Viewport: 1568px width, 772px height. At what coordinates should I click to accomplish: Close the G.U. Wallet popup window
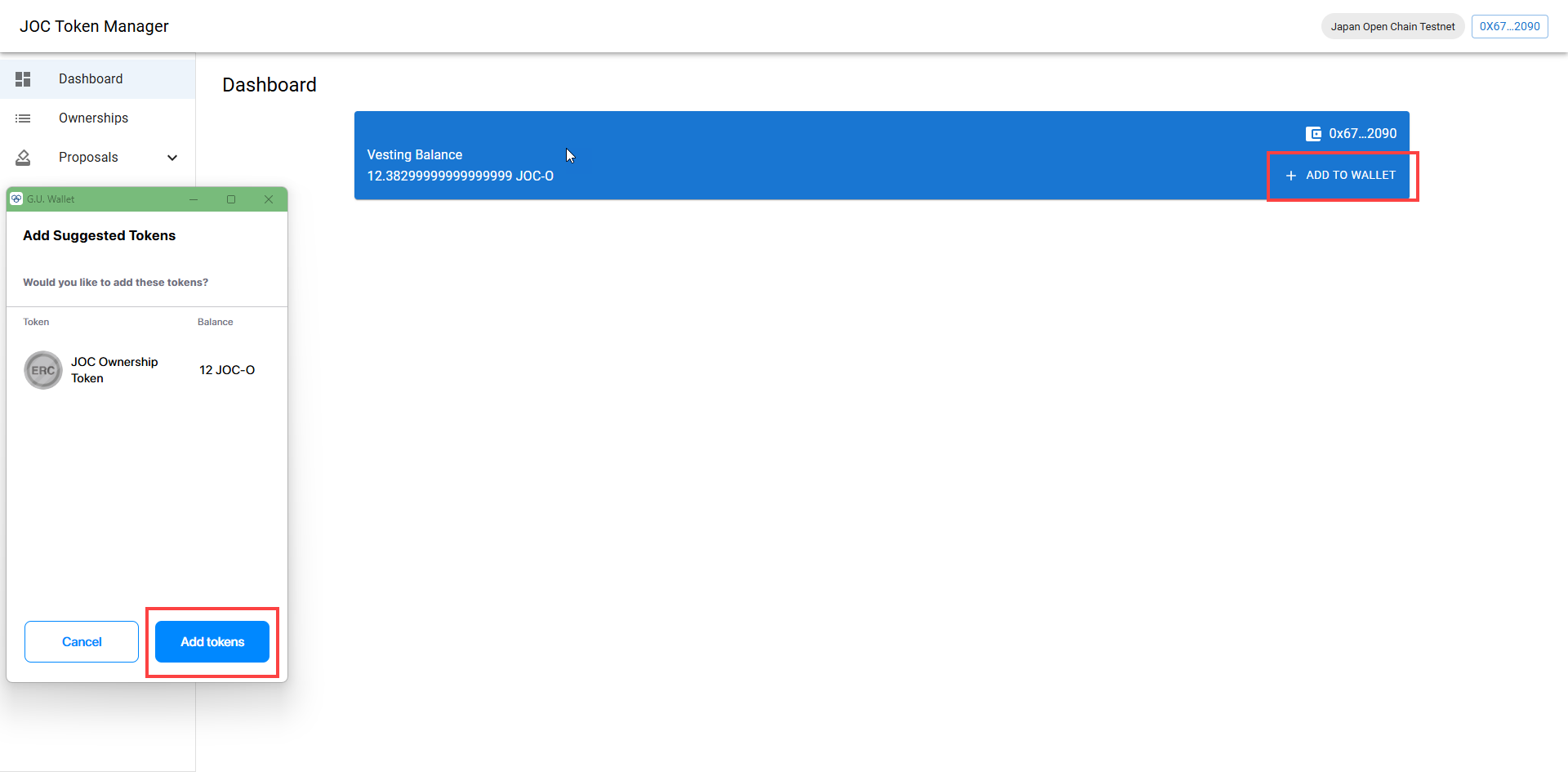tap(269, 199)
